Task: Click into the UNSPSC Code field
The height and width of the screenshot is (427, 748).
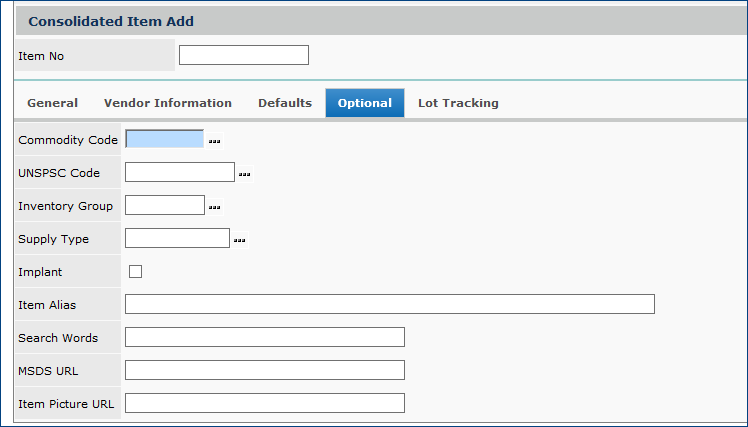Action: (179, 172)
